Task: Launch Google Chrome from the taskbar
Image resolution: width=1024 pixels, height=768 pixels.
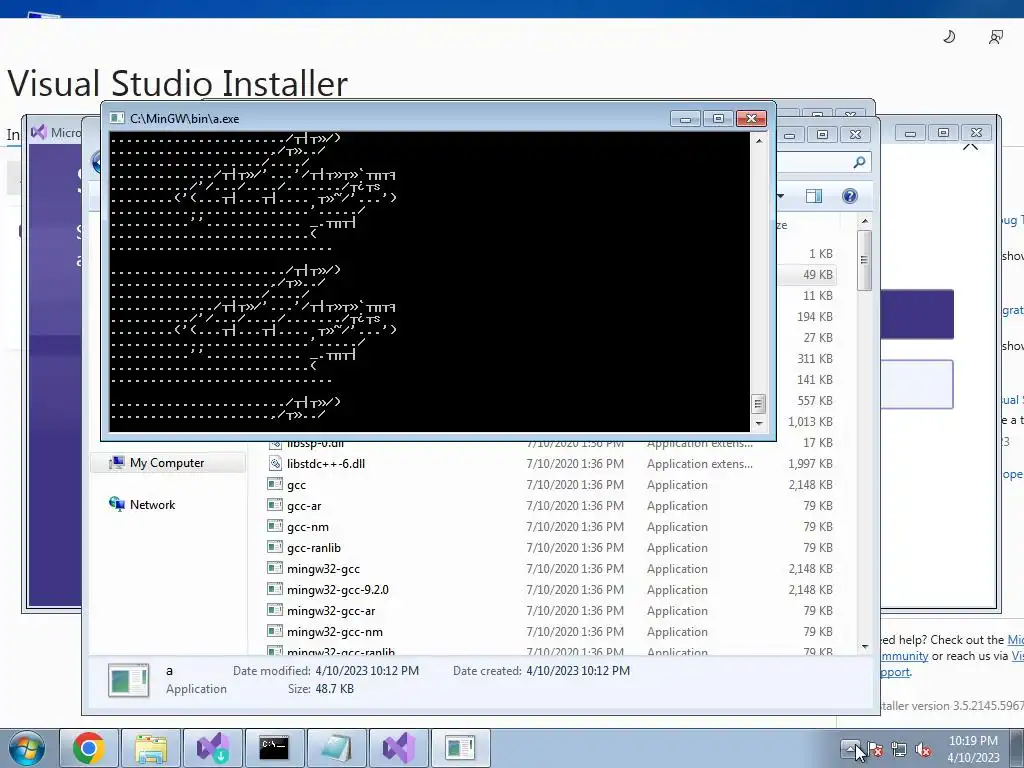Action: (89, 748)
